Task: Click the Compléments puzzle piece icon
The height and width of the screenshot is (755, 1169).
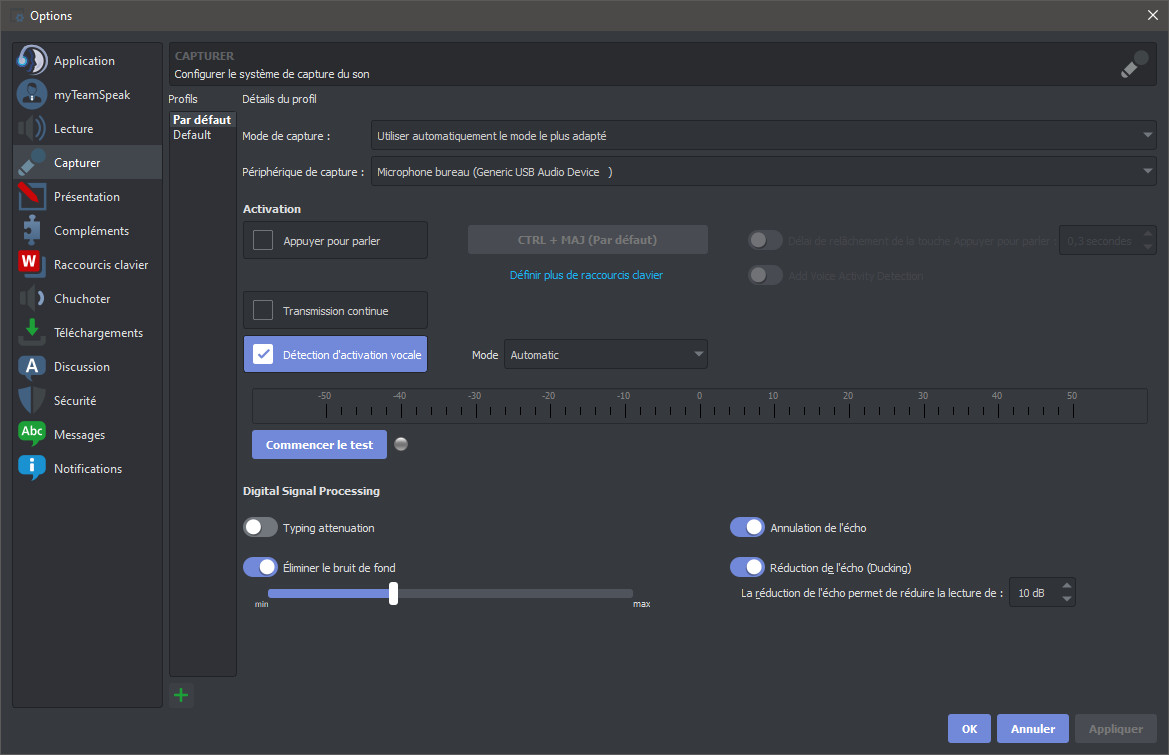Action: click(x=32, y=230)
